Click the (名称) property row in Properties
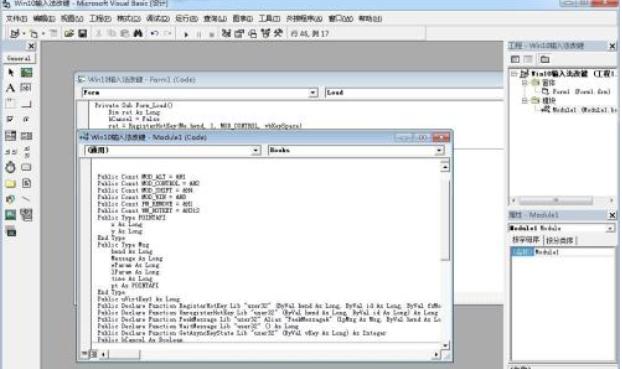This screenshot has height=369, width=622. pyautogui.click(x=562, y=252)
